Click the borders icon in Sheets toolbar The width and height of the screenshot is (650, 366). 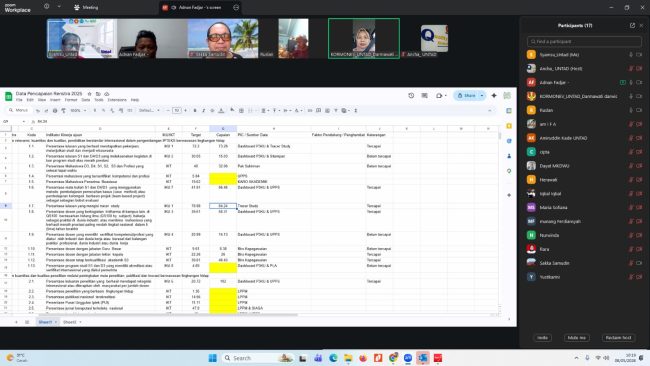tap(241, 111)
